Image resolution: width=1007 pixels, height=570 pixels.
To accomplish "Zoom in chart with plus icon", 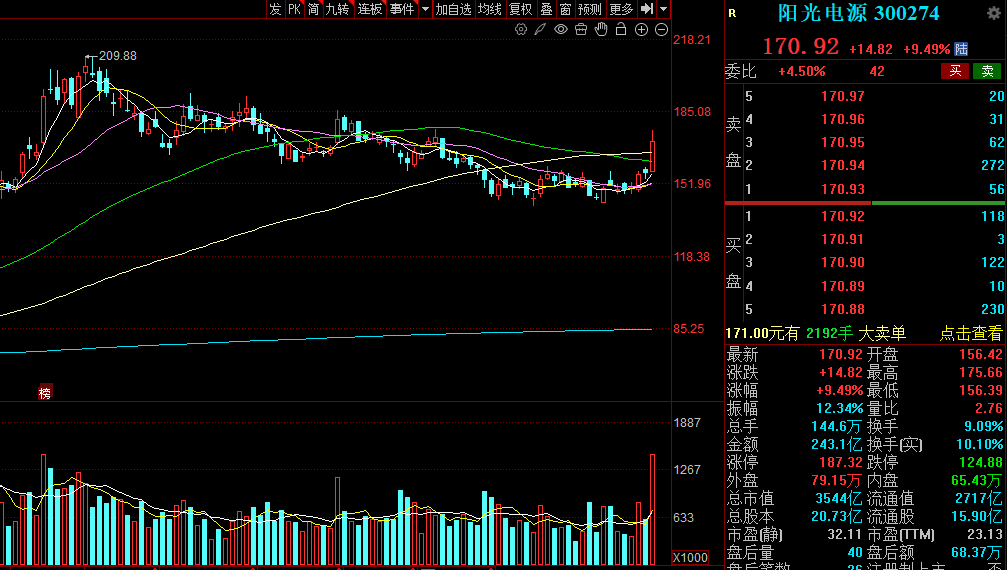I will (x=641, y=30).
